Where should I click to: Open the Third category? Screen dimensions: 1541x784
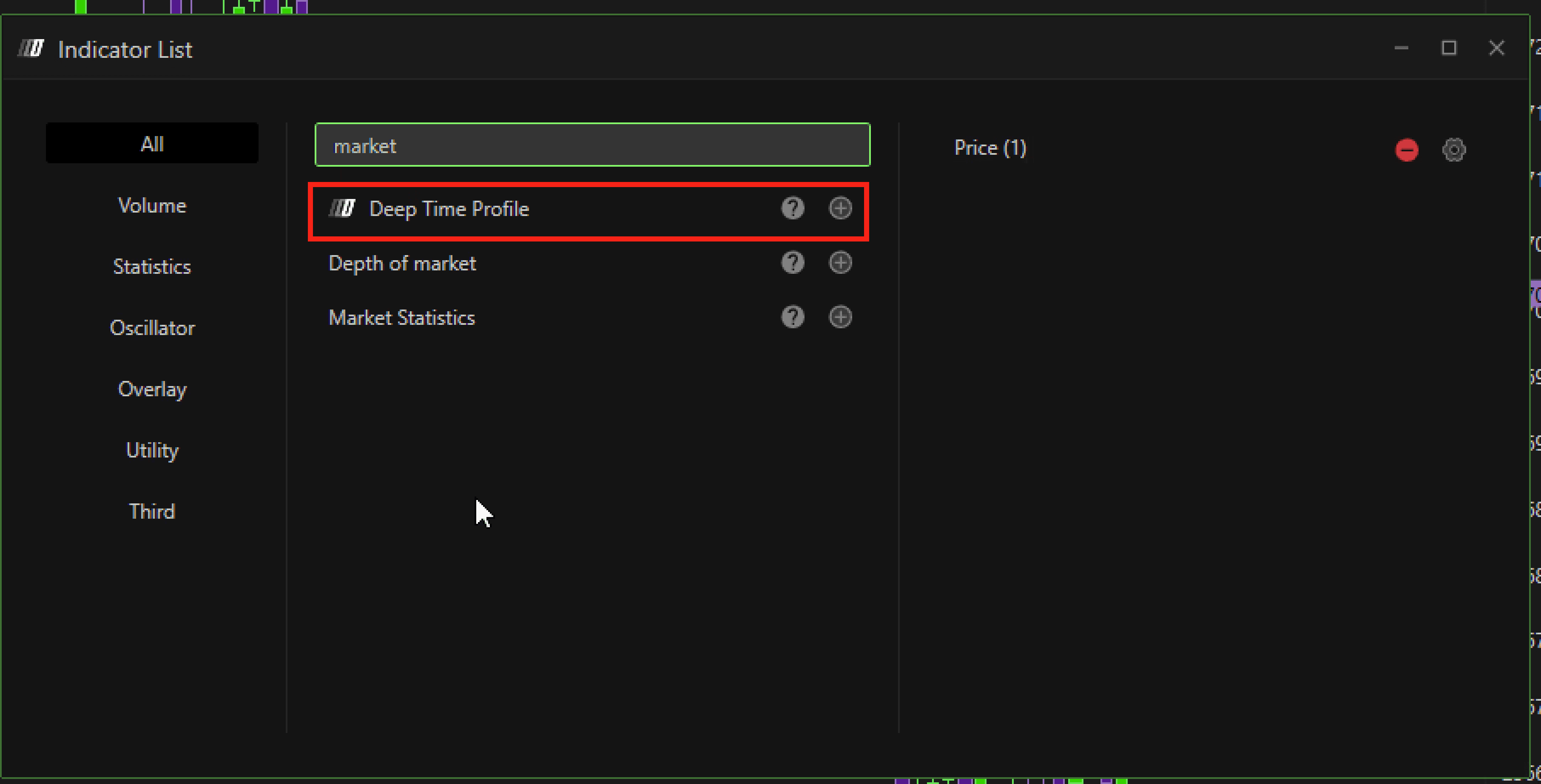(152, 511)
